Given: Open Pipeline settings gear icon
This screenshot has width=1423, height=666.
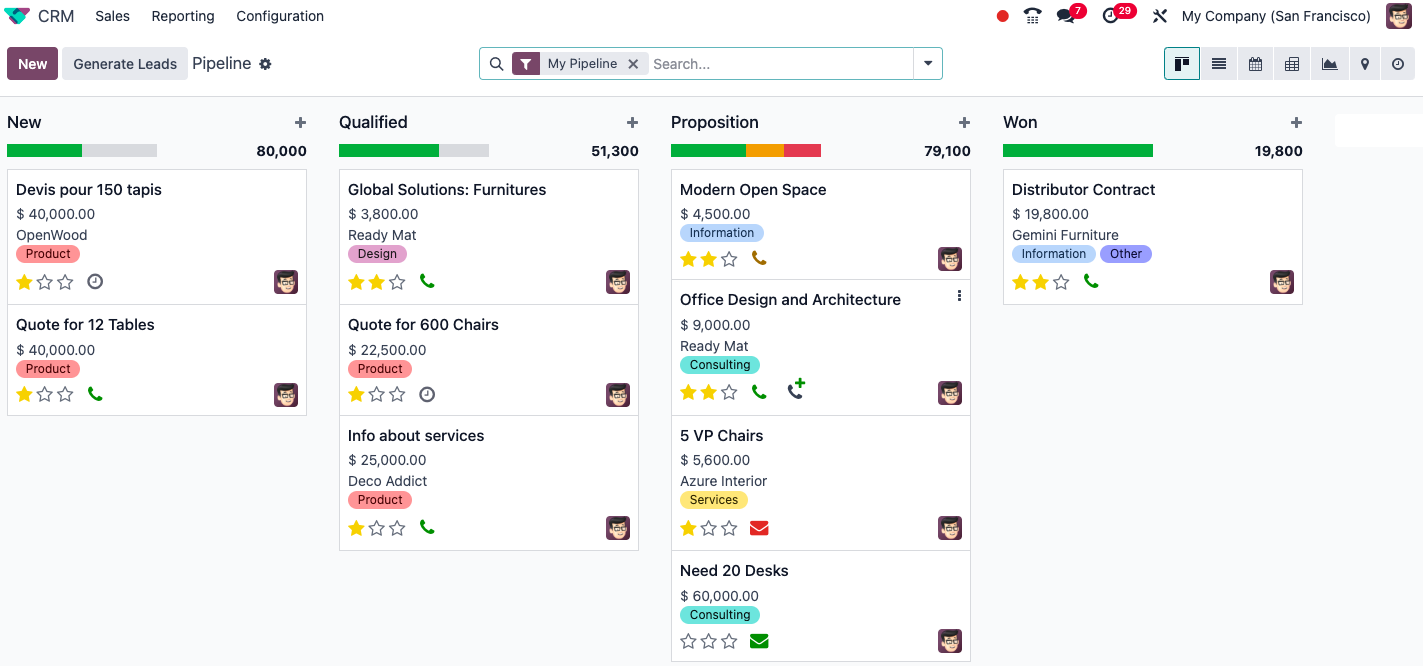Looking at the screenshot, I should click(x=265, y=64).
